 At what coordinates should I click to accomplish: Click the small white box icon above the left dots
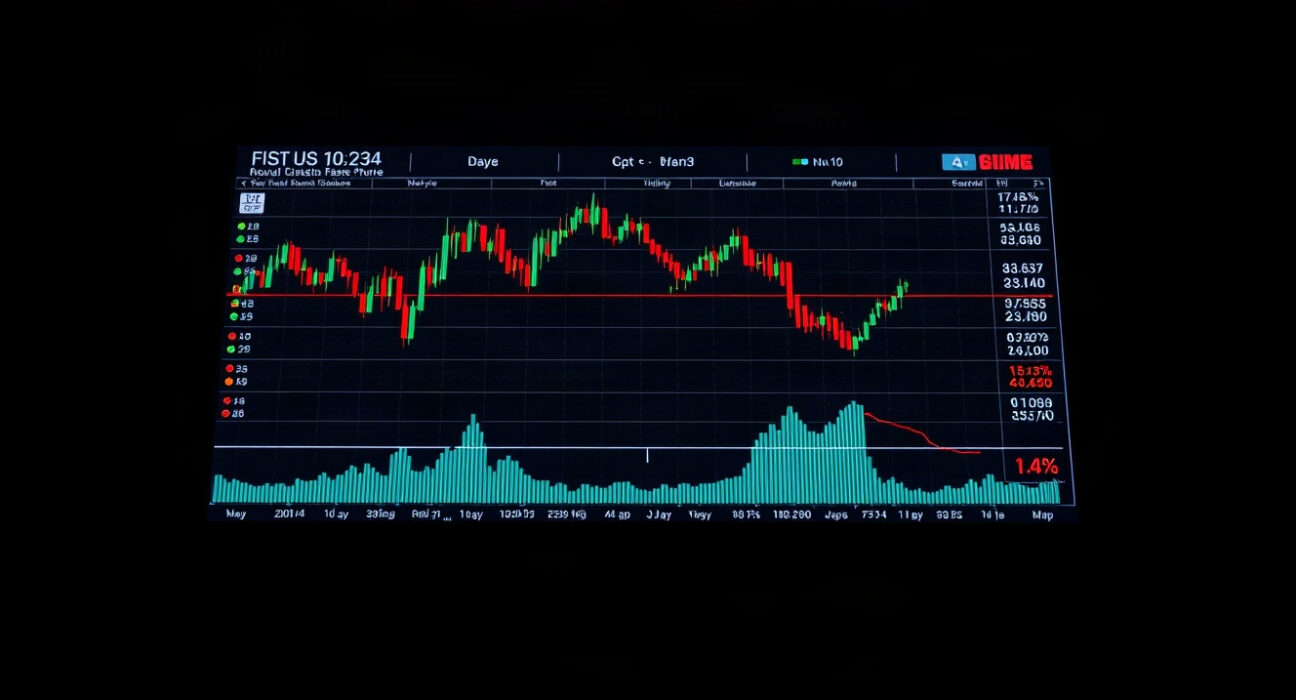click(x=252, y=204)
